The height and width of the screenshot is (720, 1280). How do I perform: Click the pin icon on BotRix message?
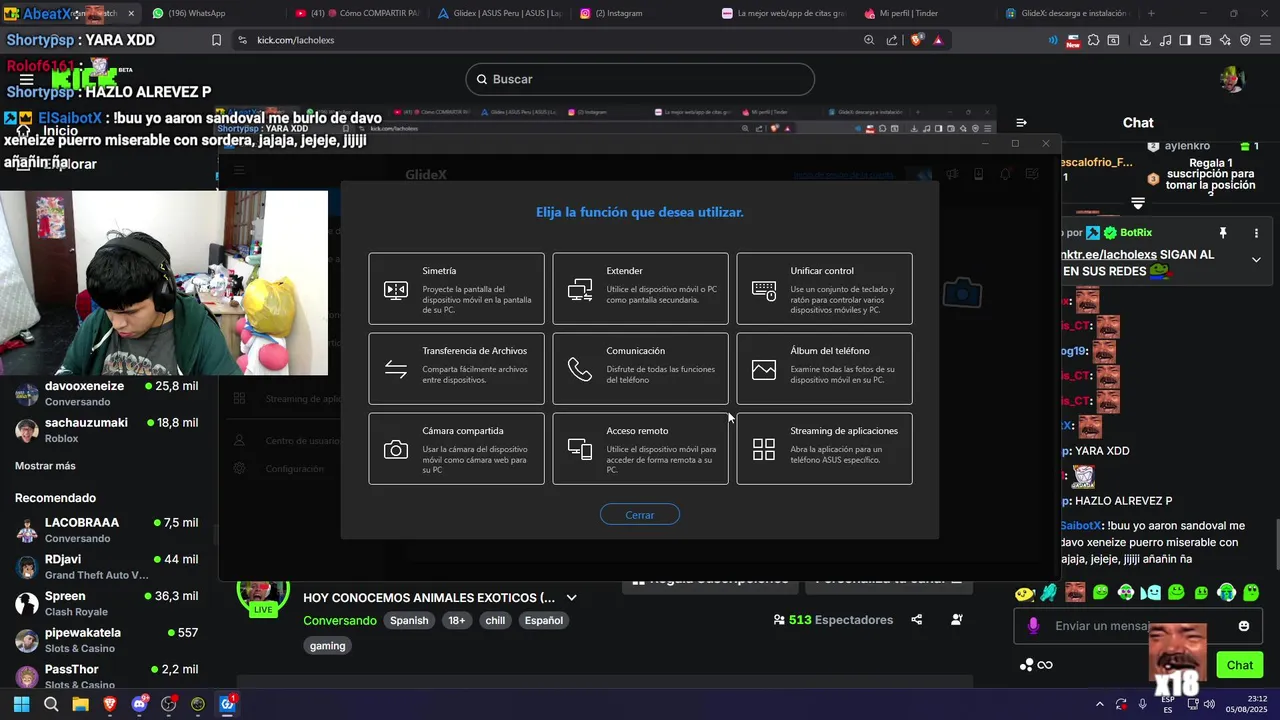tap(1222, 233)
